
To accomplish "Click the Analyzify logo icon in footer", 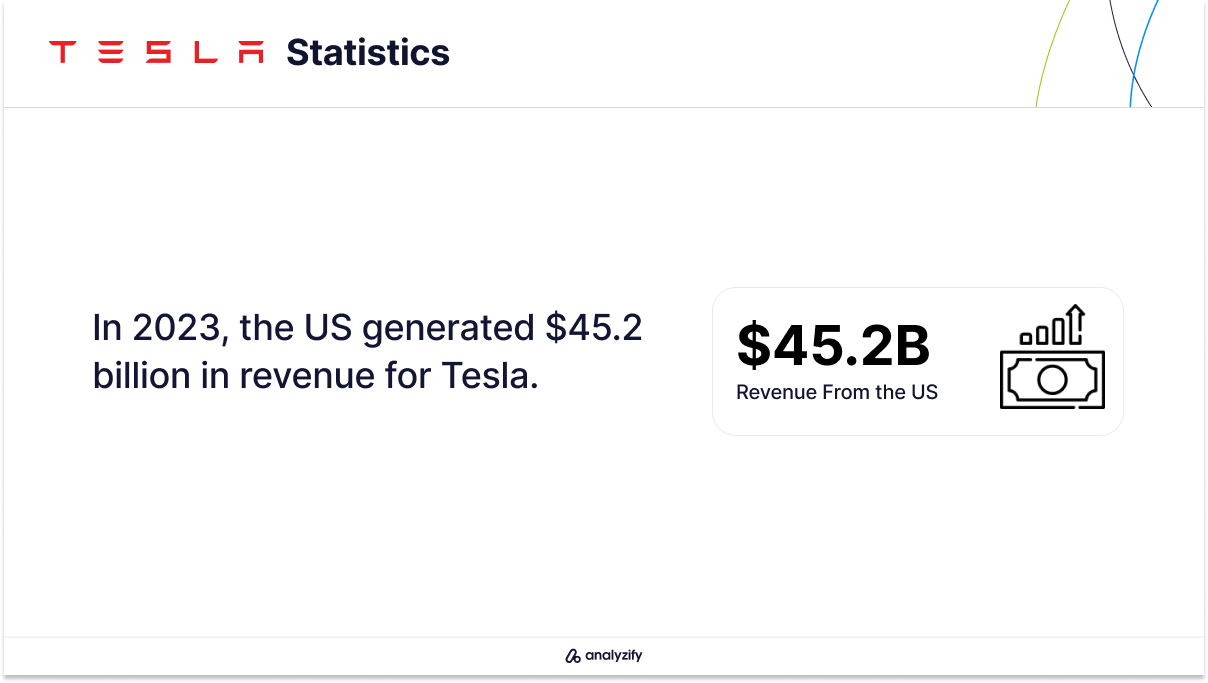I will [573, 657].
